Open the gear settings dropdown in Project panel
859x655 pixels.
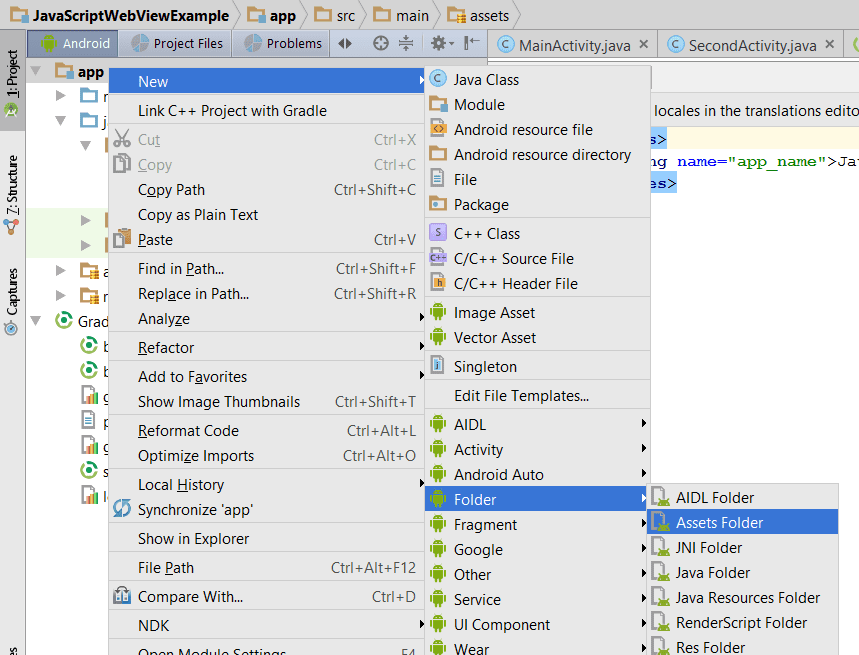click(x=442, y=43)
